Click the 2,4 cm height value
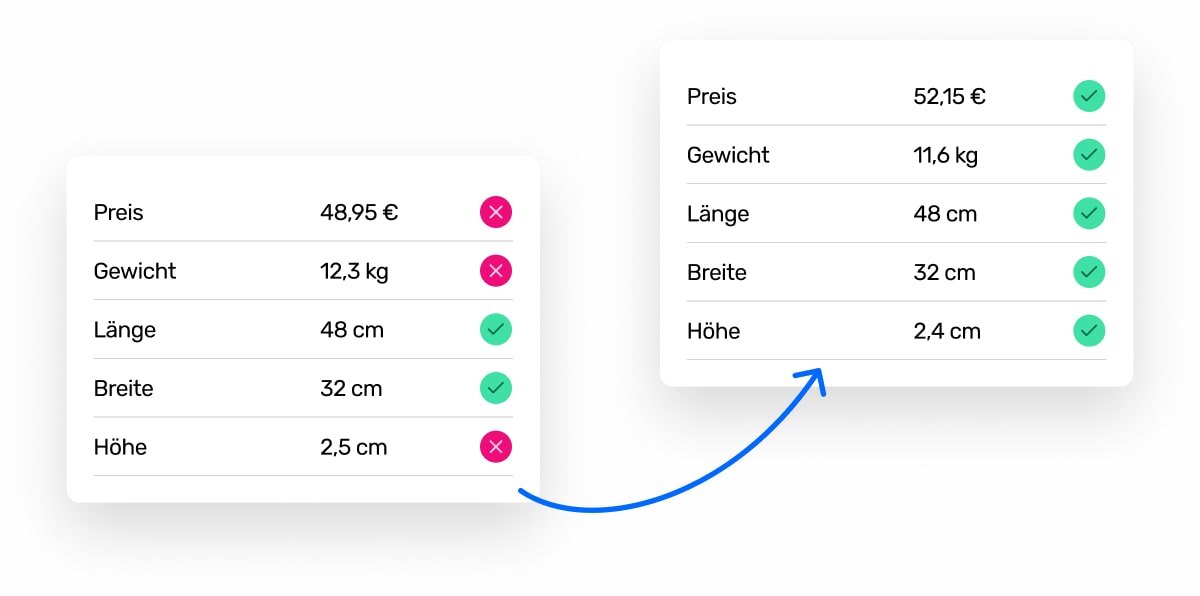Screen dimensions: 1200x596 pos(947,331)
